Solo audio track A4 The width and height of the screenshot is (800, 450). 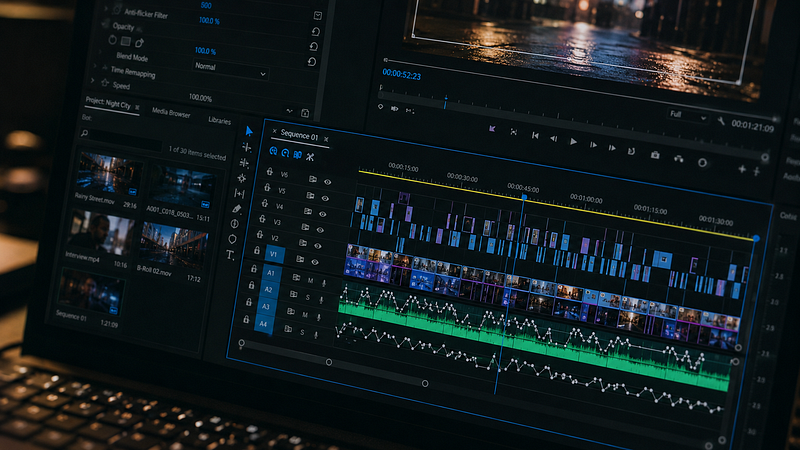302,332
